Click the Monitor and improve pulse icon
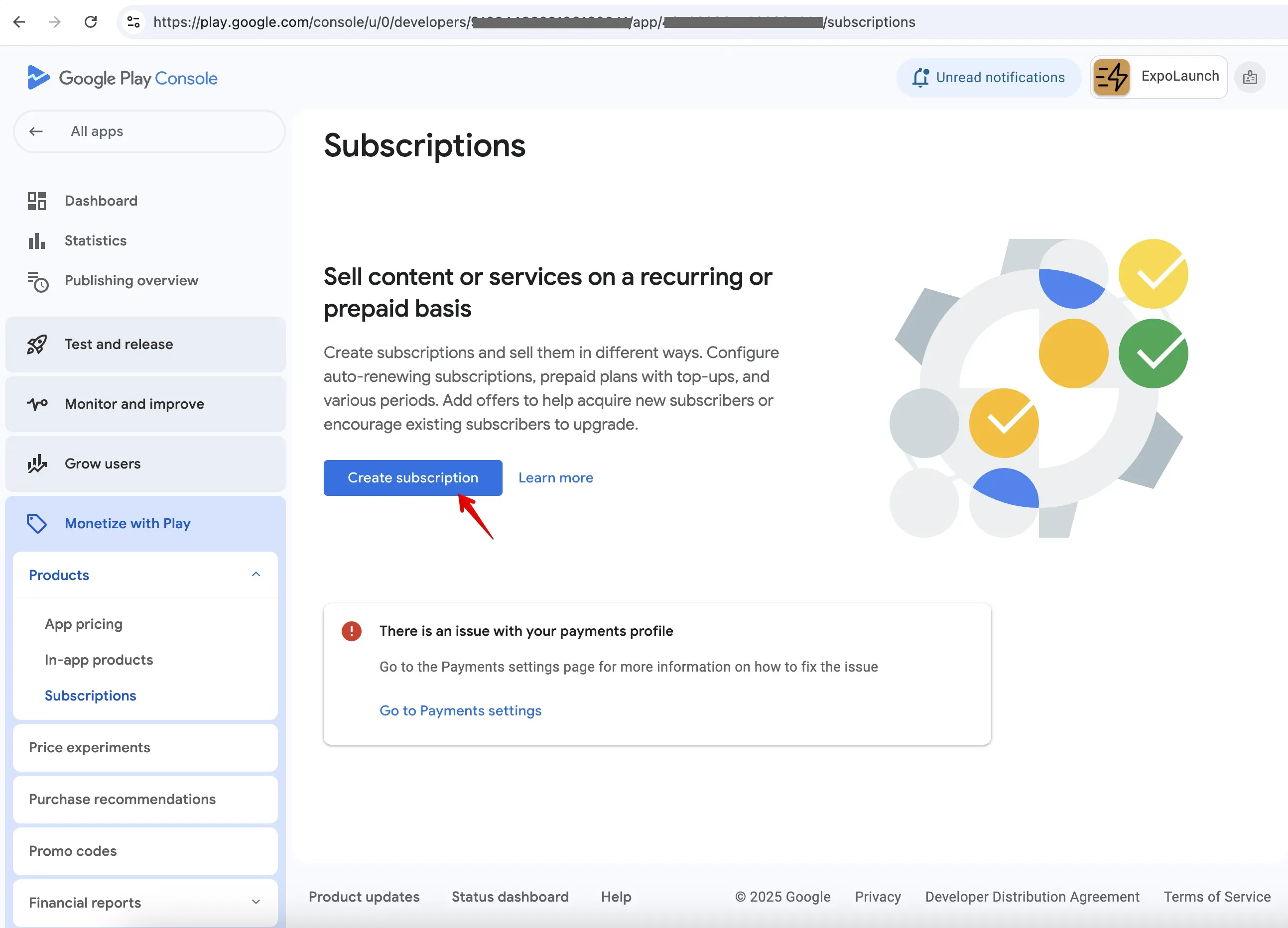This screenshot has height=928, width=1288. pos(37,404)
